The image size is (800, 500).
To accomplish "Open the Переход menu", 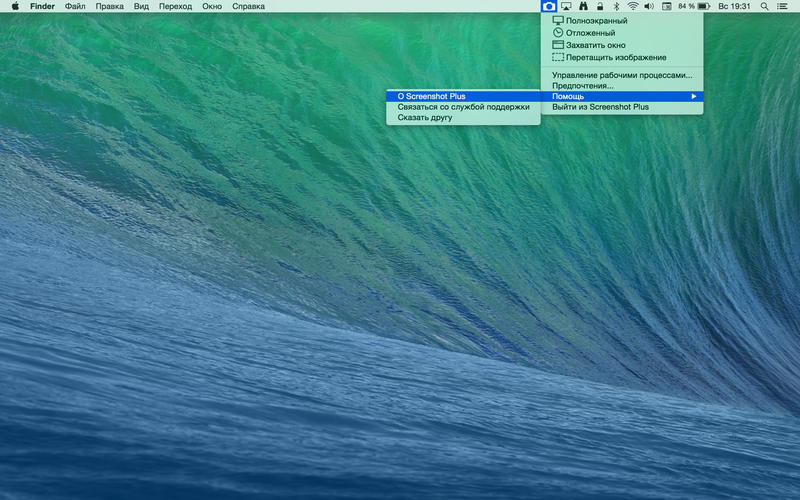I will tap(176, 6).
